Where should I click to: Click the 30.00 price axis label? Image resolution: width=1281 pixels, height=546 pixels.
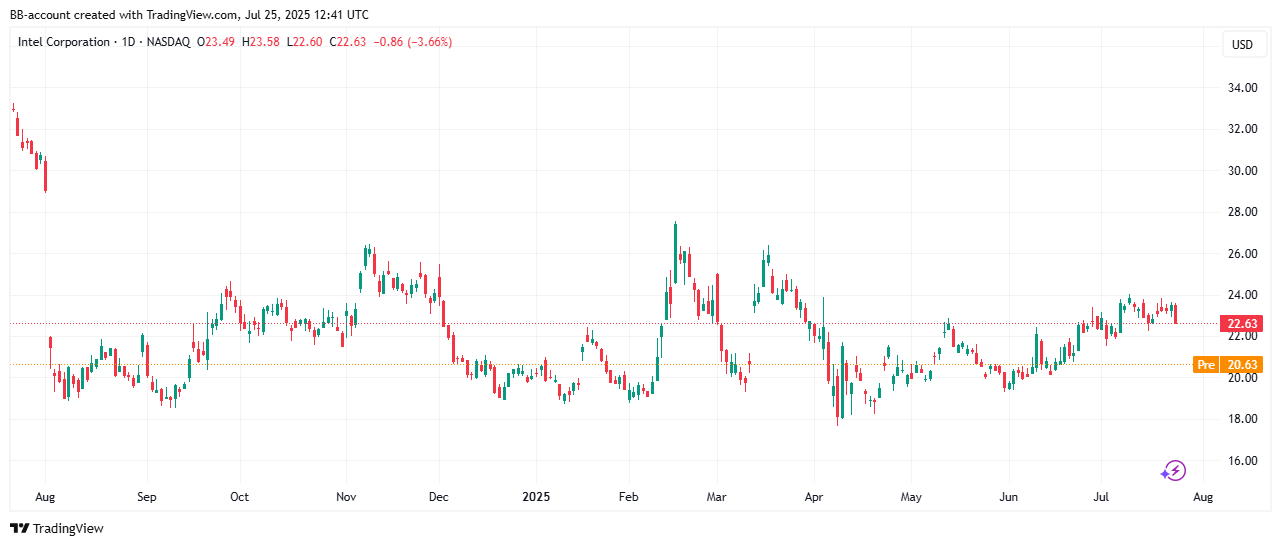[x=1244, y=171]
